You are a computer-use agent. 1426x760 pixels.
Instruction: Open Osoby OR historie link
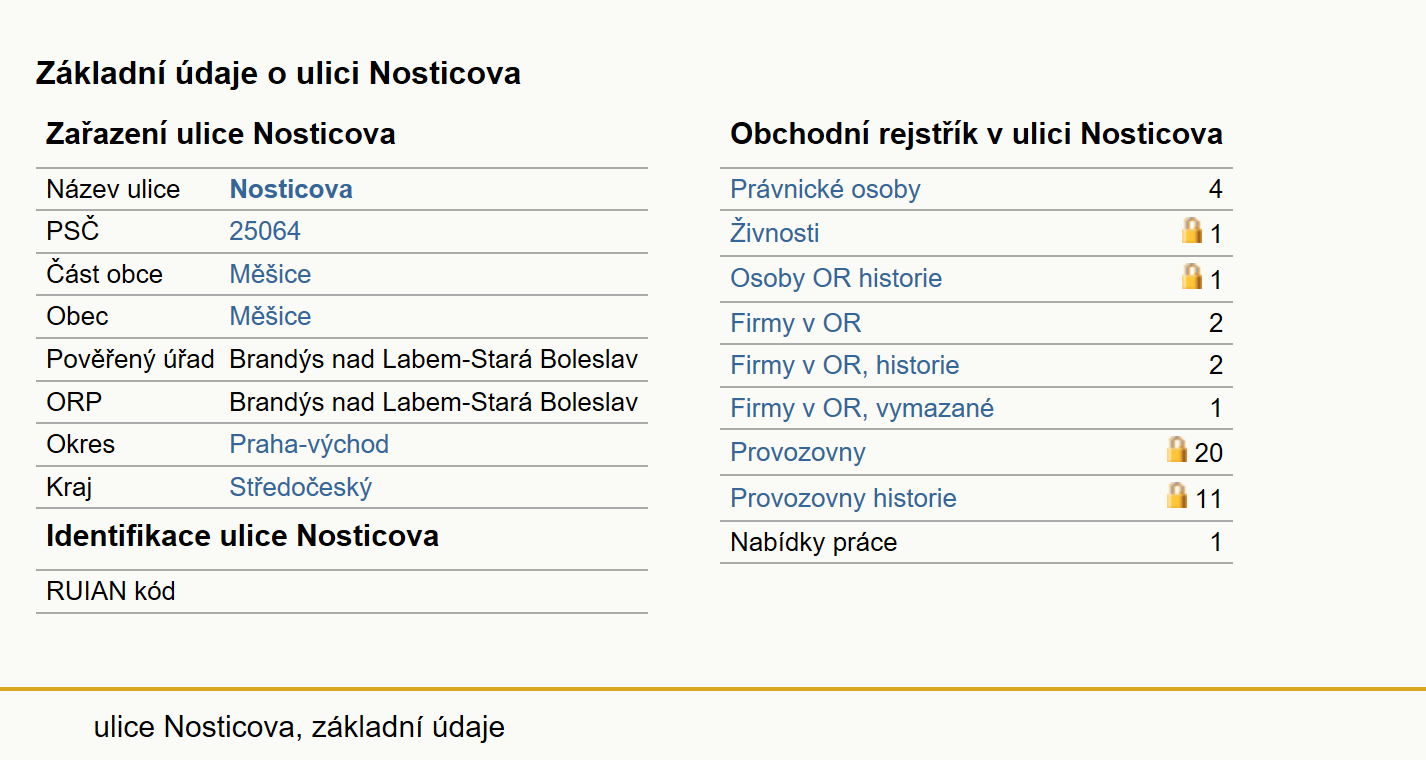point(836,278)
